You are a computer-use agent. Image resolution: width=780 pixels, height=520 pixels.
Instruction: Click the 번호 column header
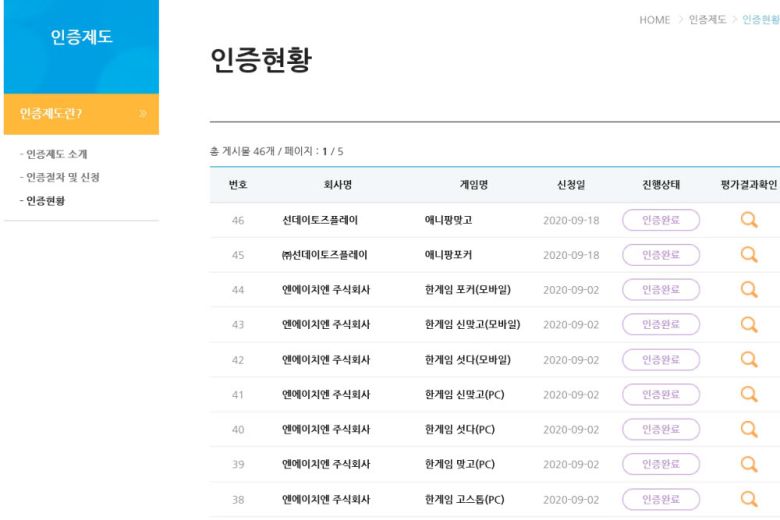coord(238,185)
